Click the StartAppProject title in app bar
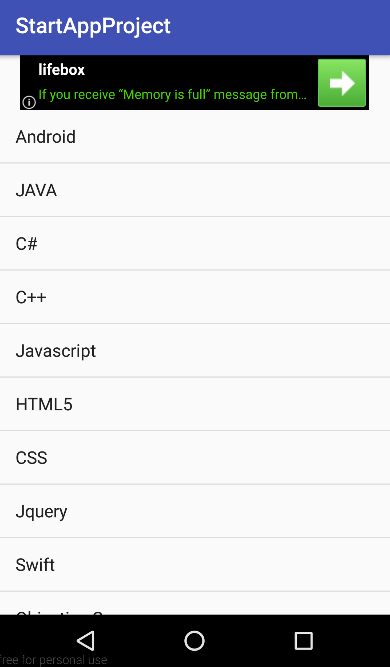 (x=93, y=26)
